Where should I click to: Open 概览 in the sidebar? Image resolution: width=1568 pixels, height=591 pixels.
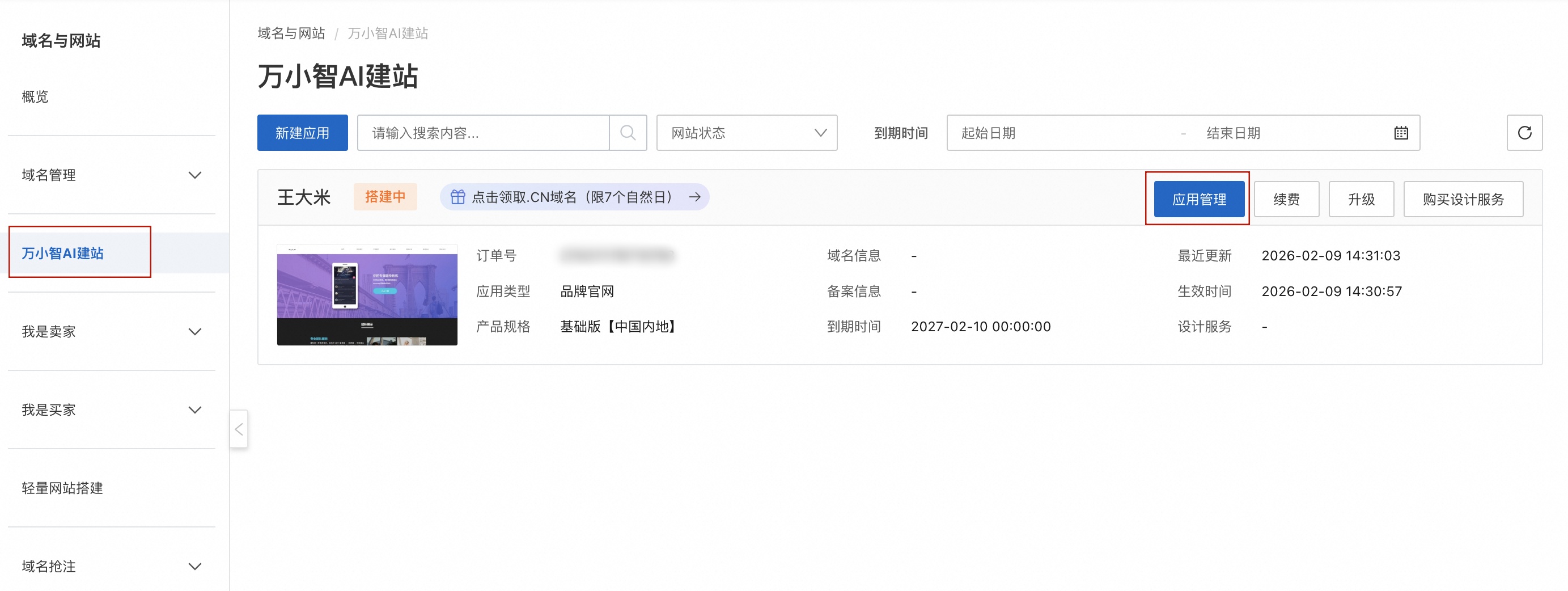[x=35, y=97]
